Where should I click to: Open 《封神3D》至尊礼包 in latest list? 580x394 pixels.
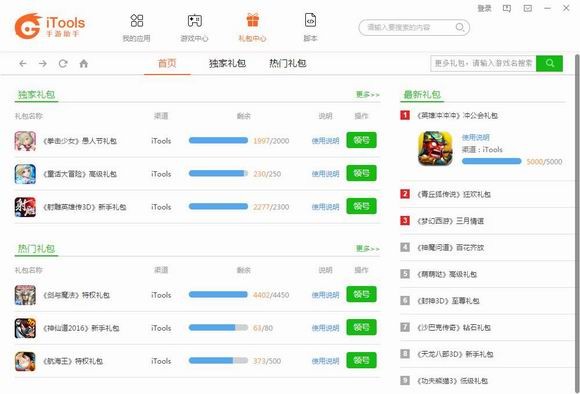[448, 301]
